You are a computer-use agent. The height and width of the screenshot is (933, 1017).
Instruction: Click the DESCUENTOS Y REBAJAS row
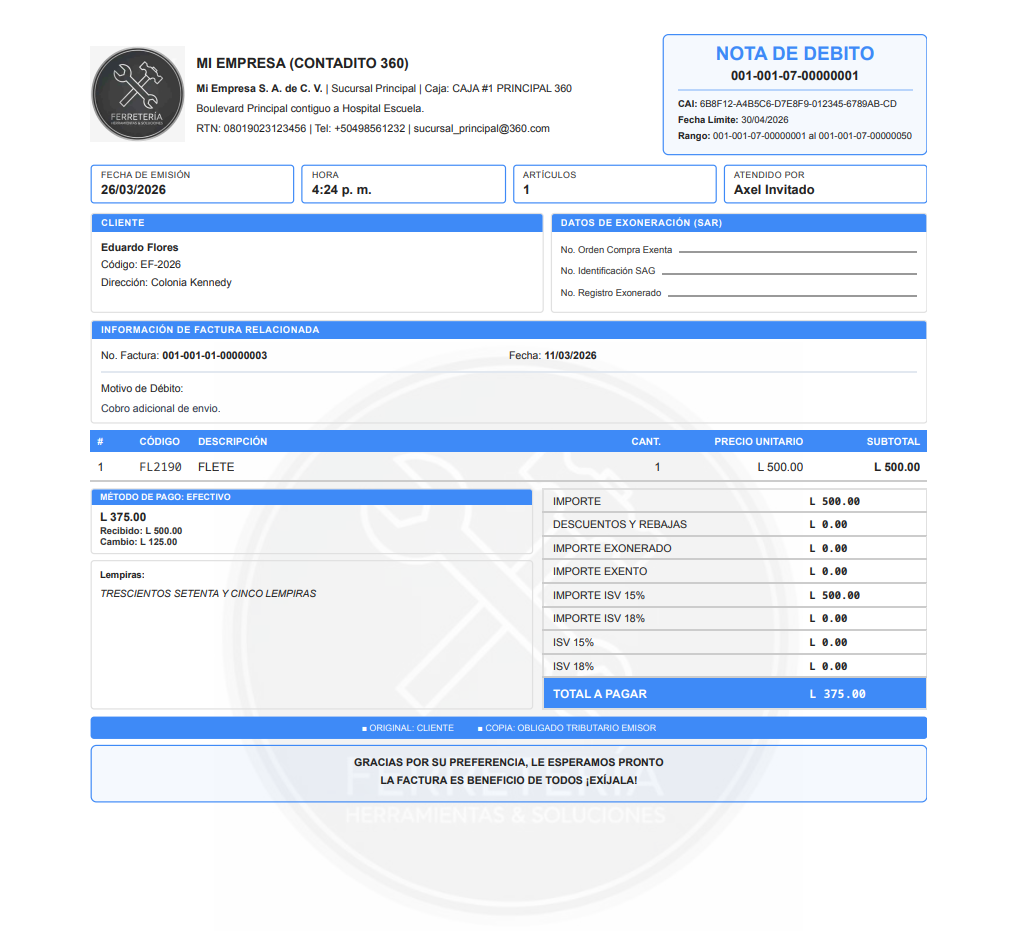[734, 524]
